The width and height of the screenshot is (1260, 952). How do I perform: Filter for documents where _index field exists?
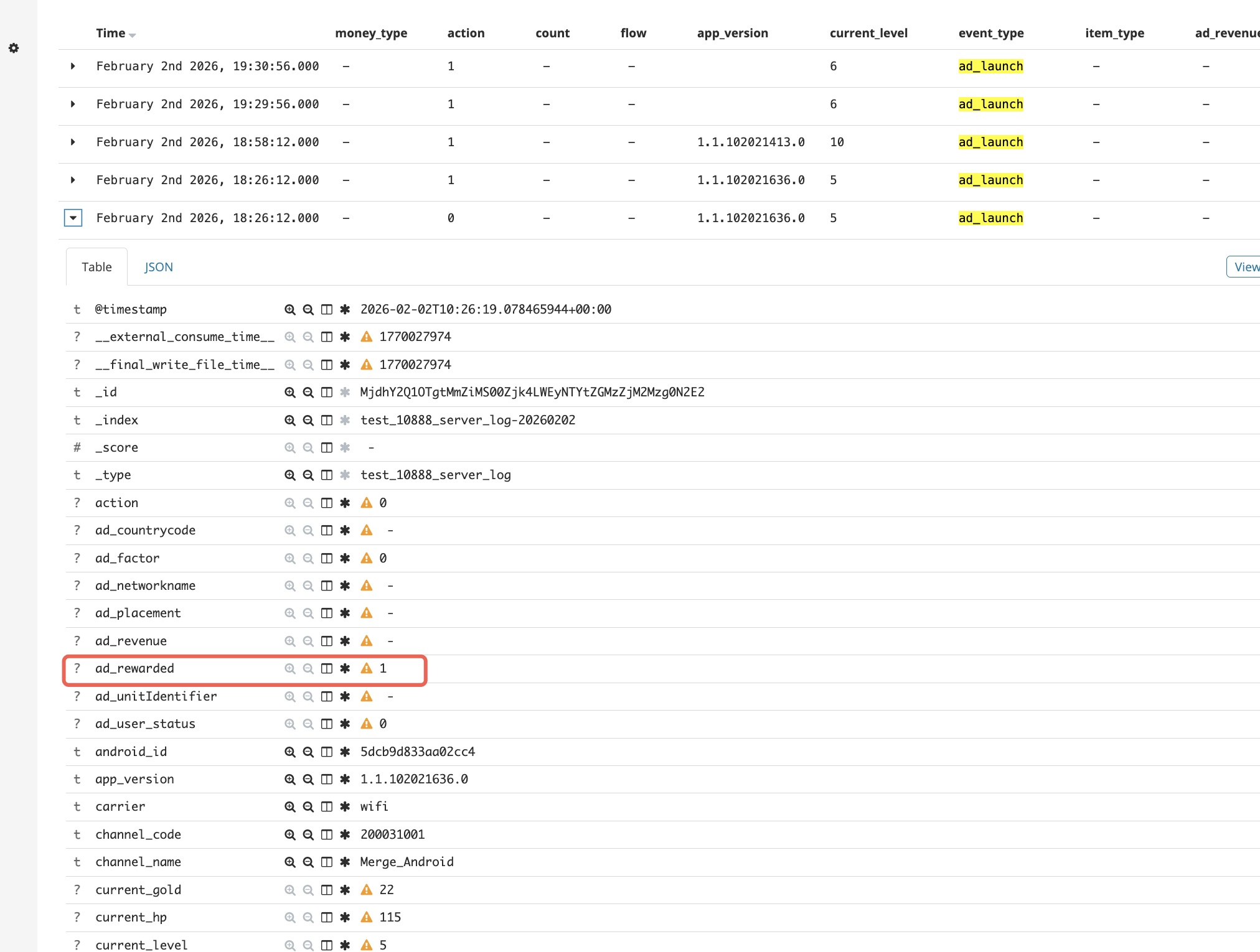[x=345, y=420]
